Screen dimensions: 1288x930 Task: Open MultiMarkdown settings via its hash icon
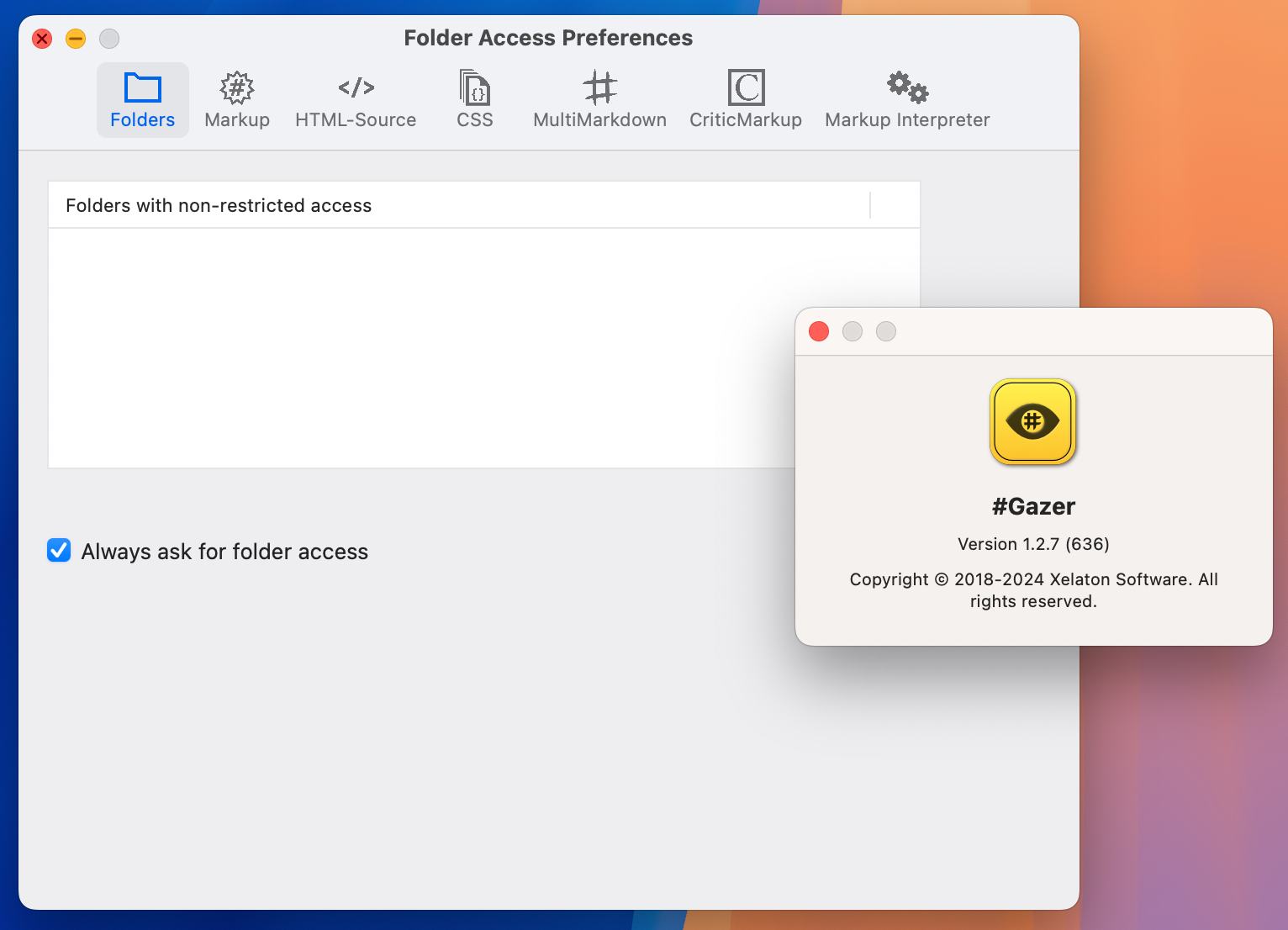(599, 98)
